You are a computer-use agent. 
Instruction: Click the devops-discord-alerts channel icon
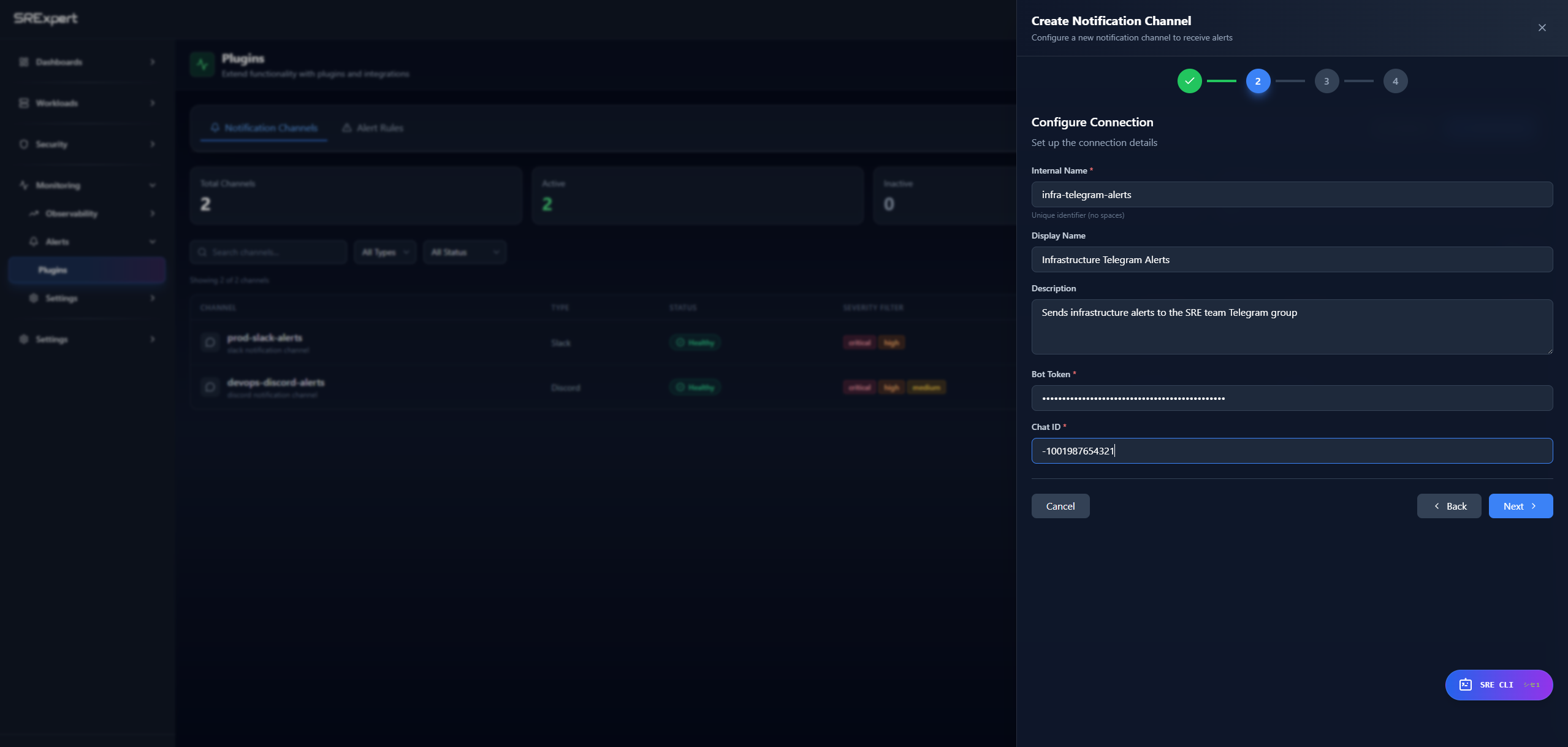(x=210, y=387)
